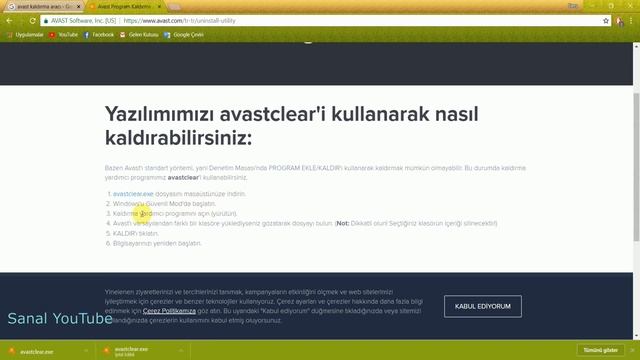Click the page vertical scrollbar thumb
640x360 pixels.
[x=636, y=167]
